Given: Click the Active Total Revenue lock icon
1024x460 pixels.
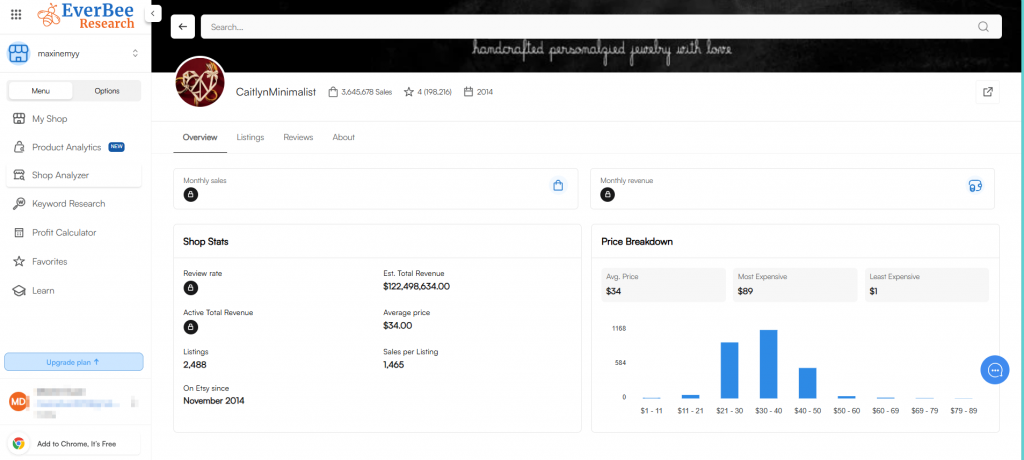Looking at the screenshot, I should pyautogui.click(x=191, y=327).
